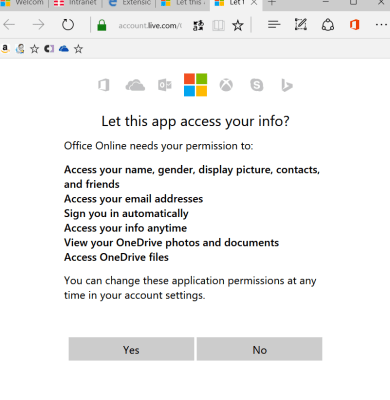Click Yes to grant permissions

click(x=131, y=349)
